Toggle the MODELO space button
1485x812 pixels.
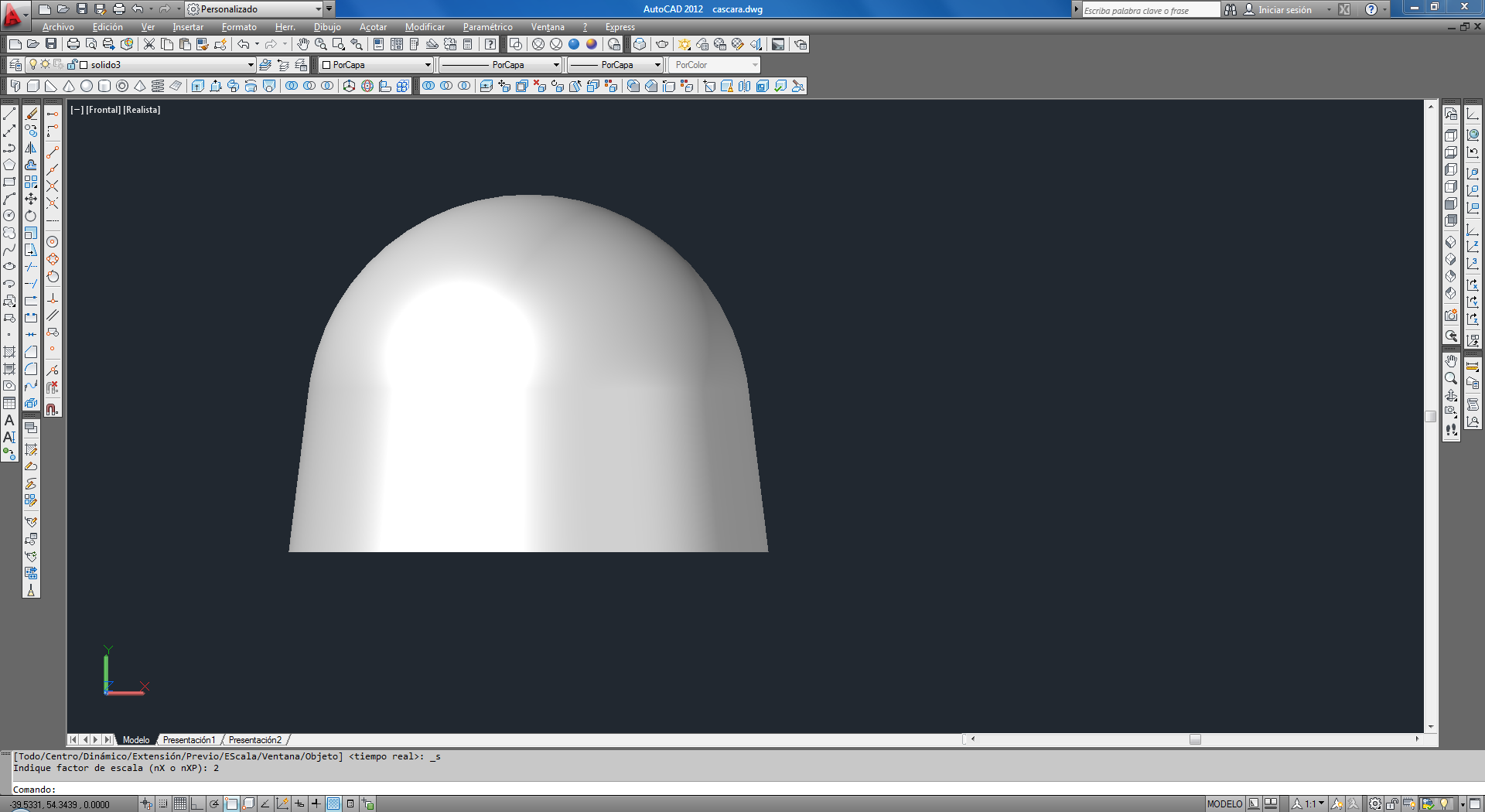click(1225, 804)
